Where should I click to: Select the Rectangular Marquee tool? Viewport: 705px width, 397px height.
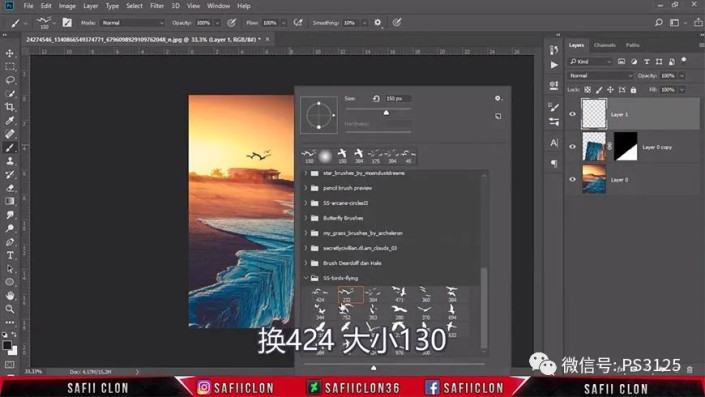click(9, 67)
